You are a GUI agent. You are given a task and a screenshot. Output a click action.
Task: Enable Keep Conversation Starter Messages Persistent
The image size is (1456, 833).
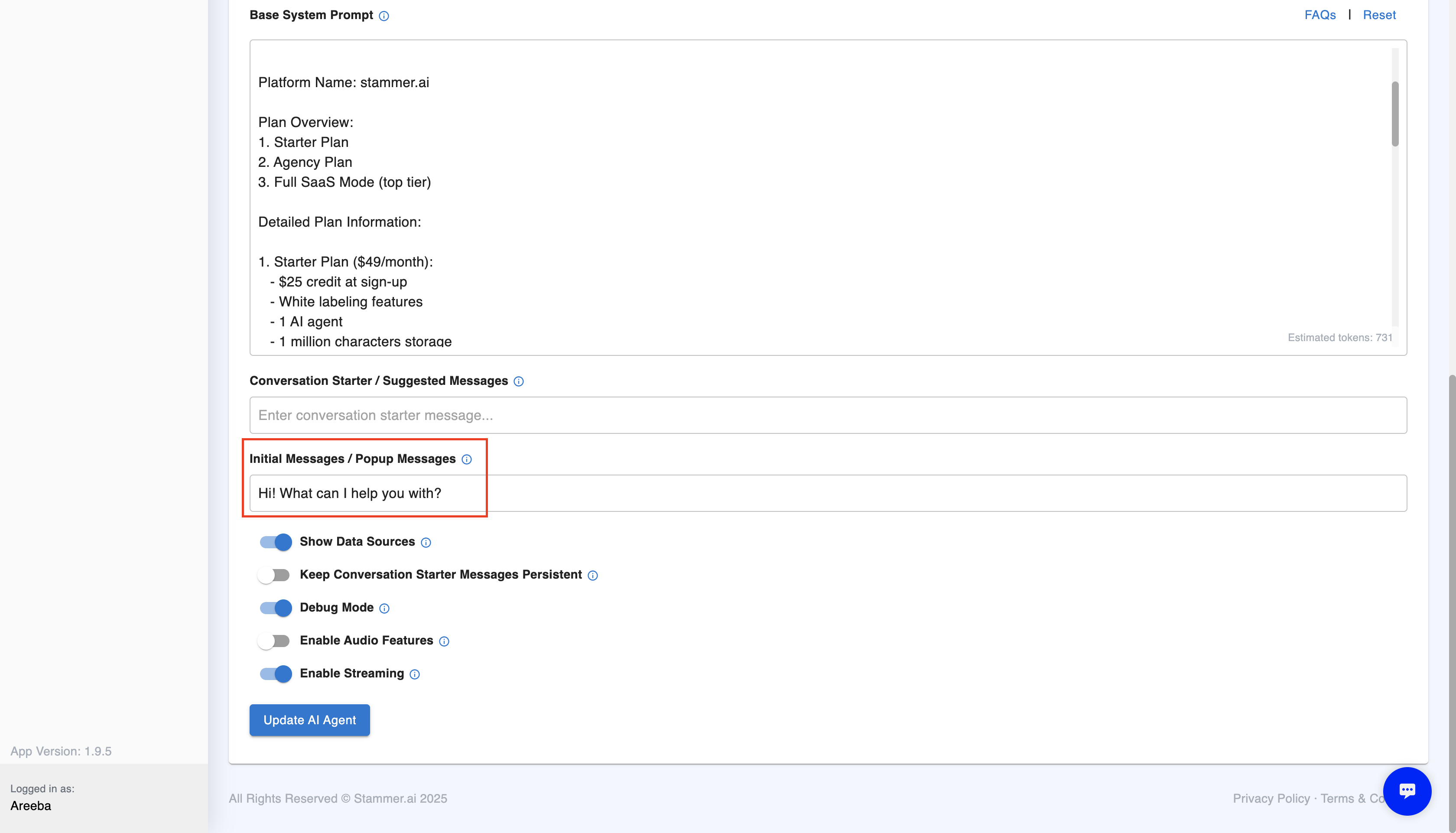tap(274, 575)
